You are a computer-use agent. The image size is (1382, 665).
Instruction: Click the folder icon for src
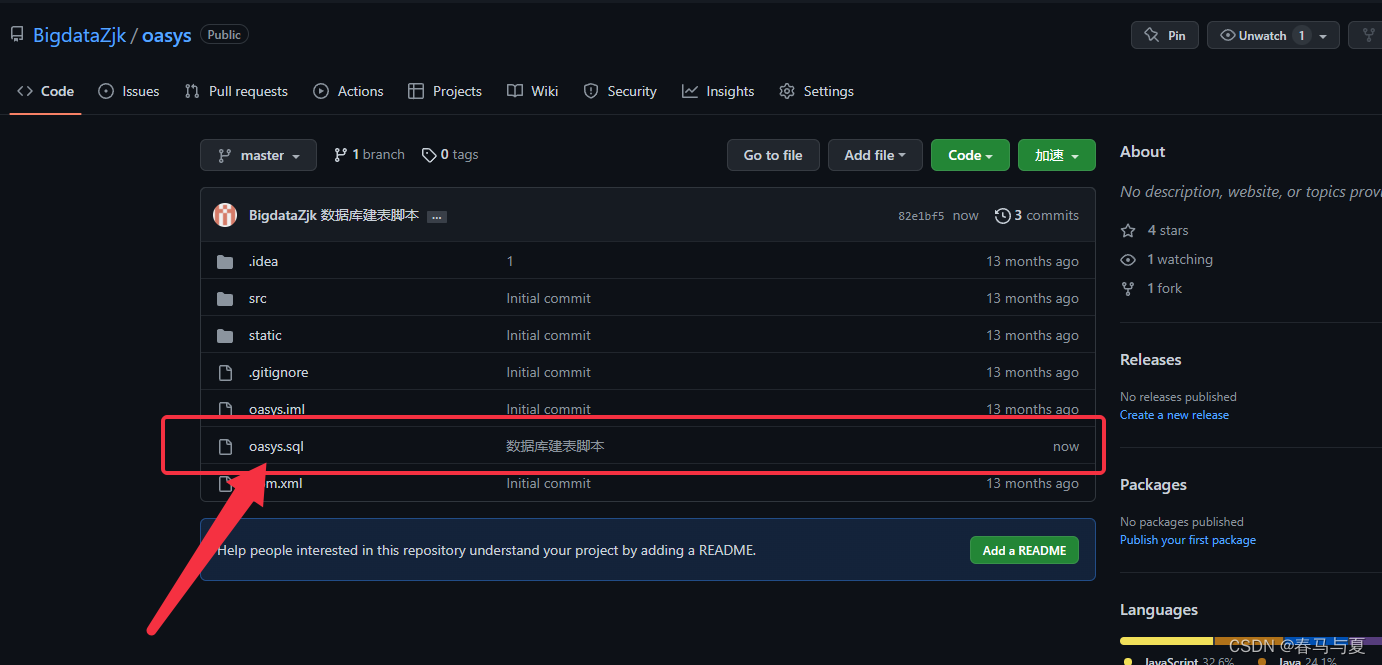tap(225, 298)
